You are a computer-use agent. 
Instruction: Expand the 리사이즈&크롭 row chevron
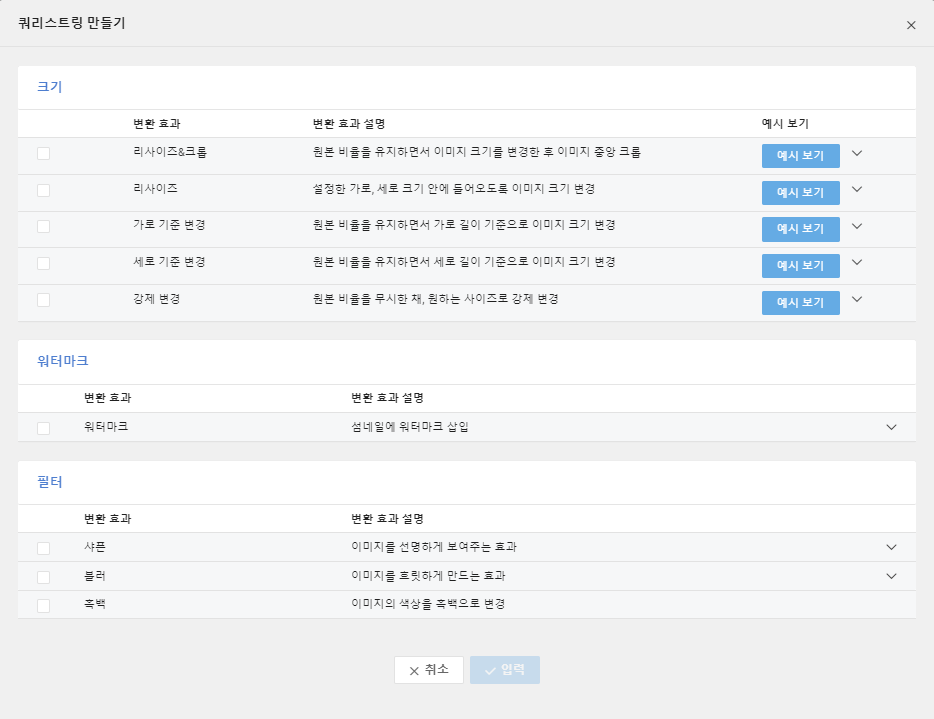(857, 153)
